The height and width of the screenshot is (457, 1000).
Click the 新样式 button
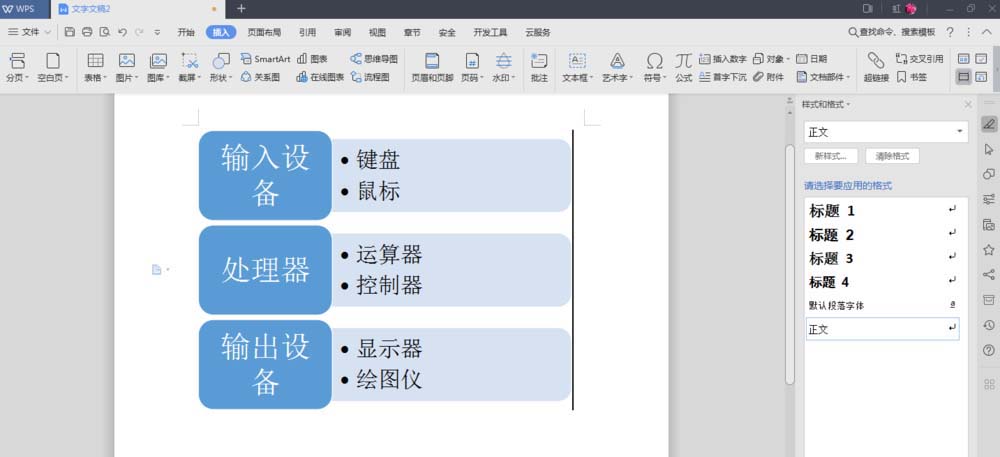[x=831, y=156]
